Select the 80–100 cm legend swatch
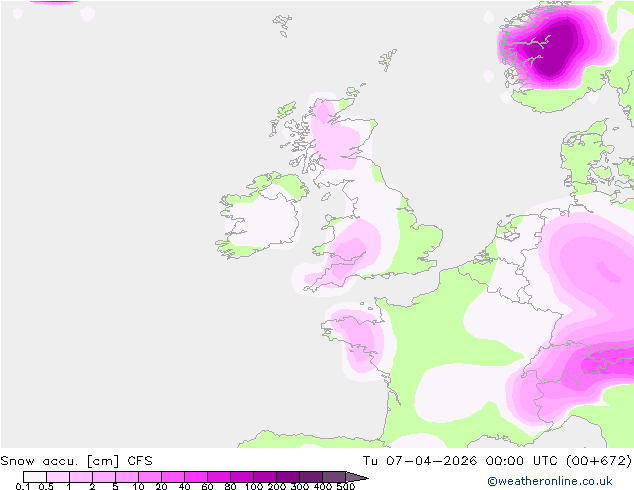 point(242,477)
